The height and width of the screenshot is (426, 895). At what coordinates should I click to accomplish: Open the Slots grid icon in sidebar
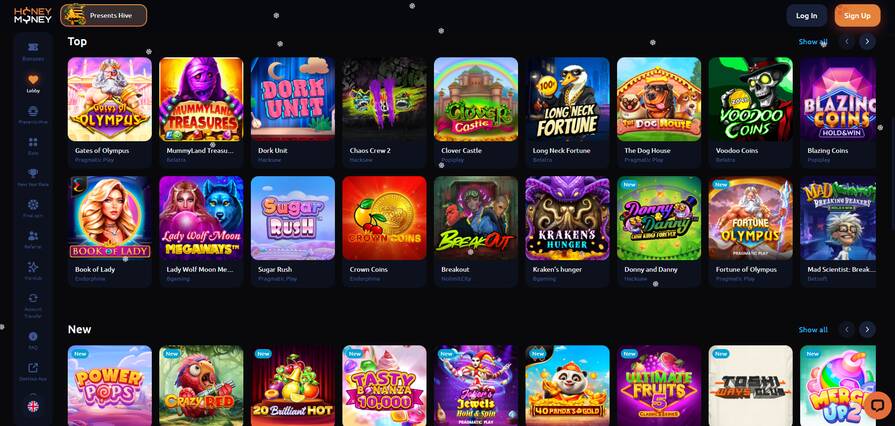coord(33,142)
